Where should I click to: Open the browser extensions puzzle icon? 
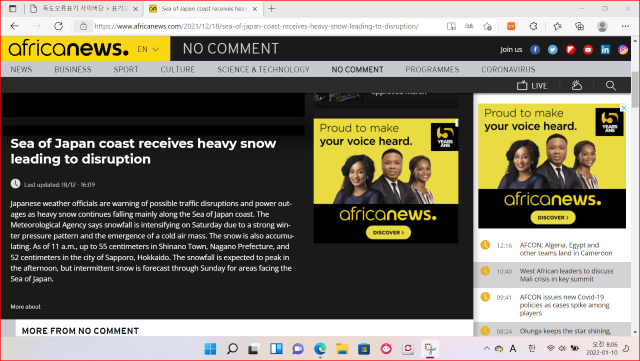pyautogui.click(x=533, y=26)
